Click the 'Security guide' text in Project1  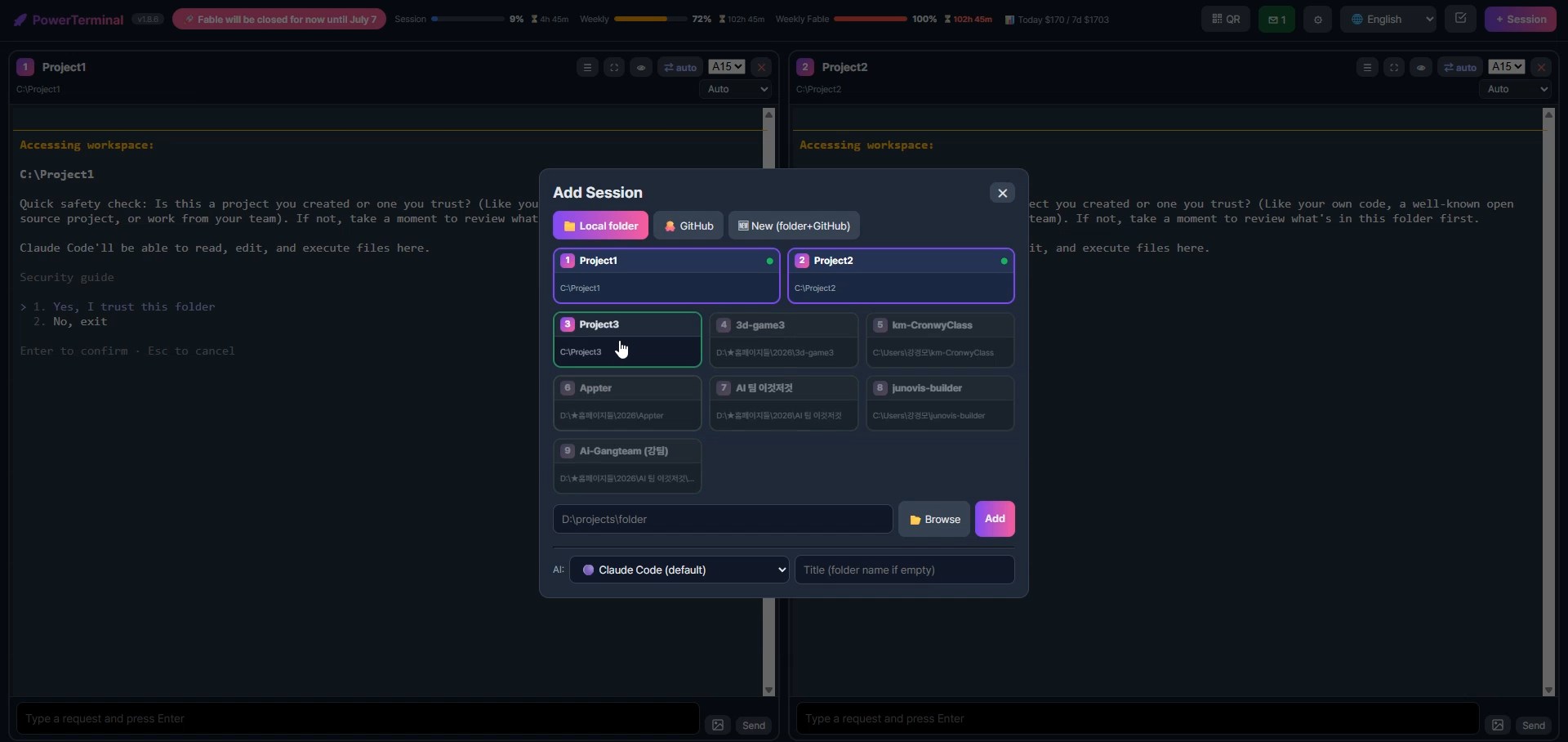pos(67,278)
